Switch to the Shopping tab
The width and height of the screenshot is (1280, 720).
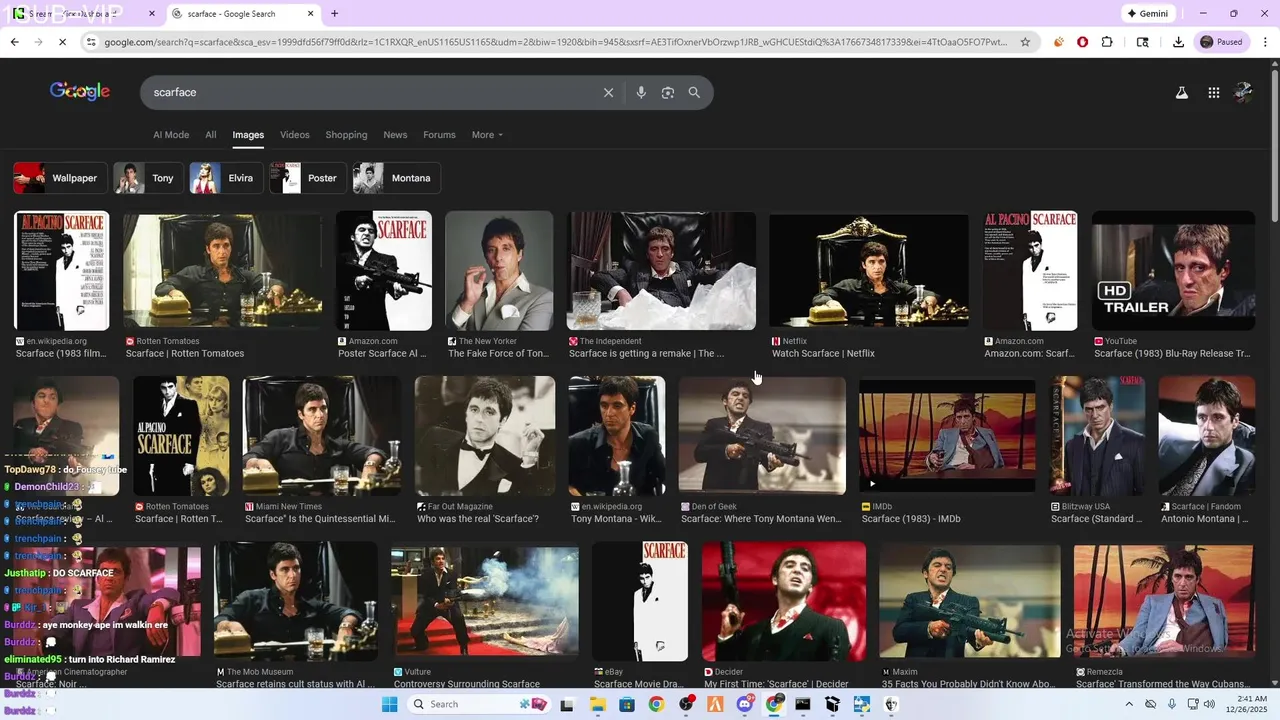pos(346,135)
